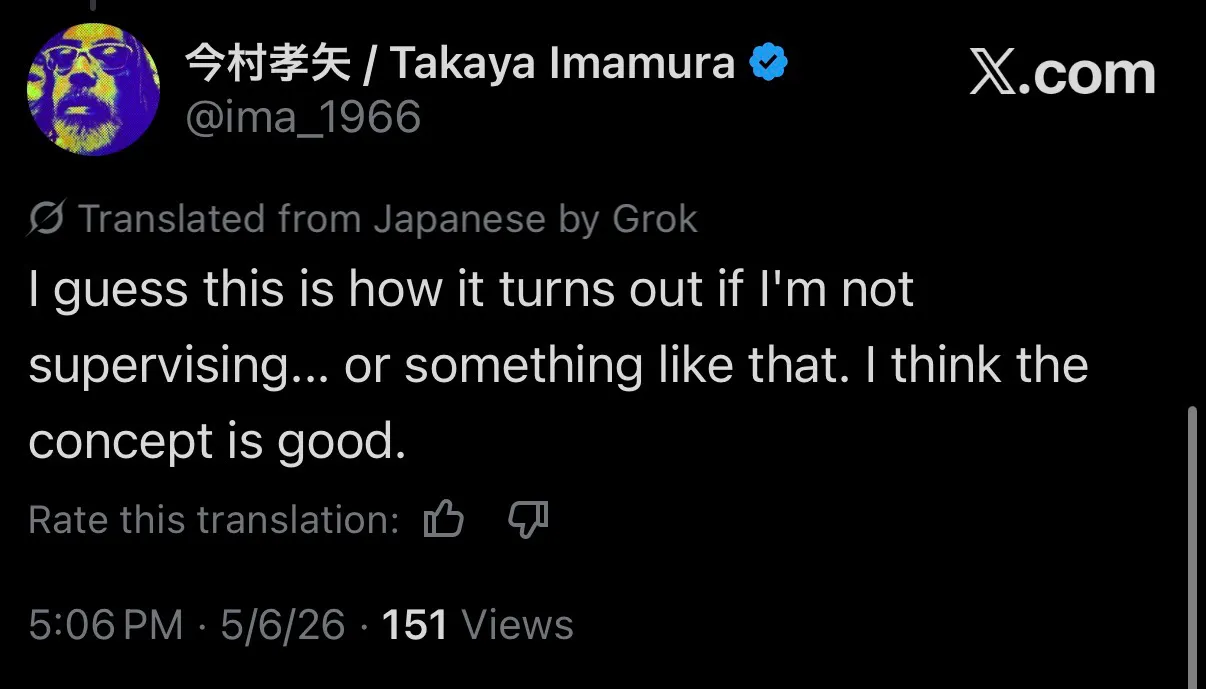Screen dimensions: 1206x689
Task: Click the thumbs down translation rating icon
Action: (529, 520)
